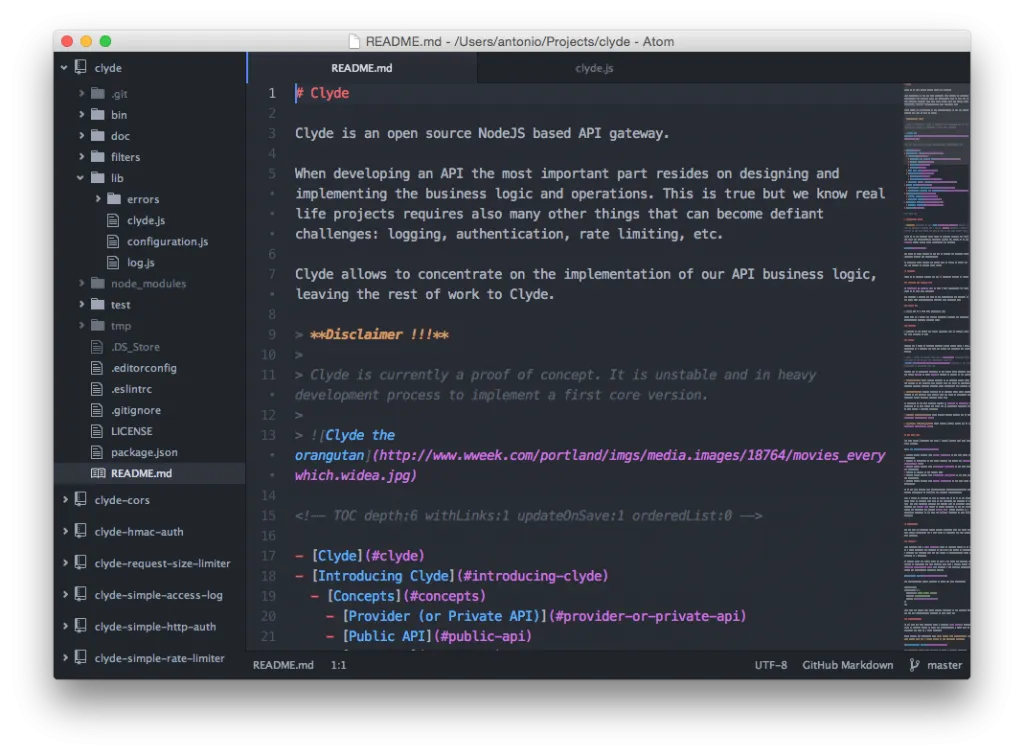Screen dimensions: 1024x756
Task: Expand the clyde-request-size-limiter project
Action: [65, 562]
